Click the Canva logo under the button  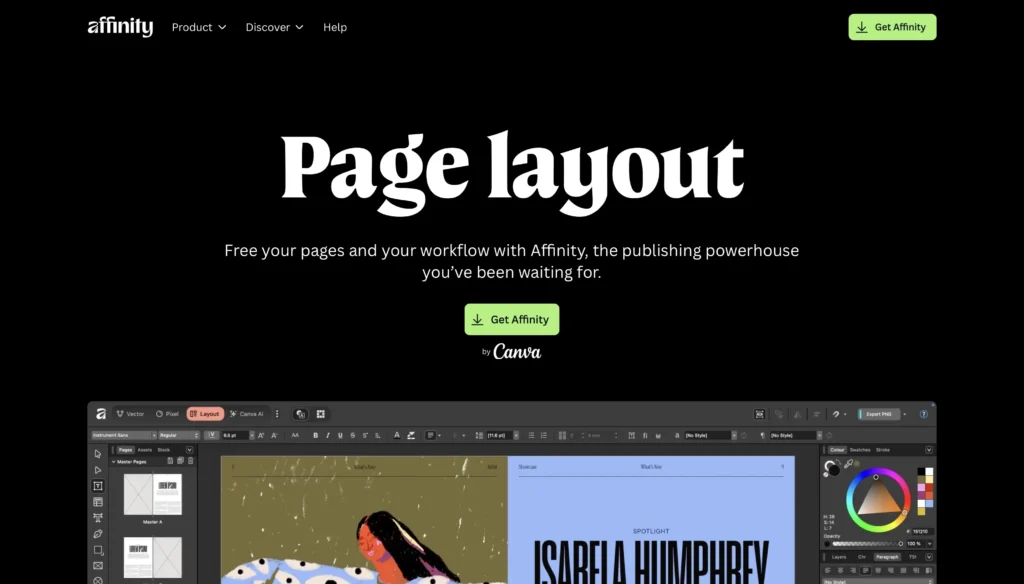point(517,352)
